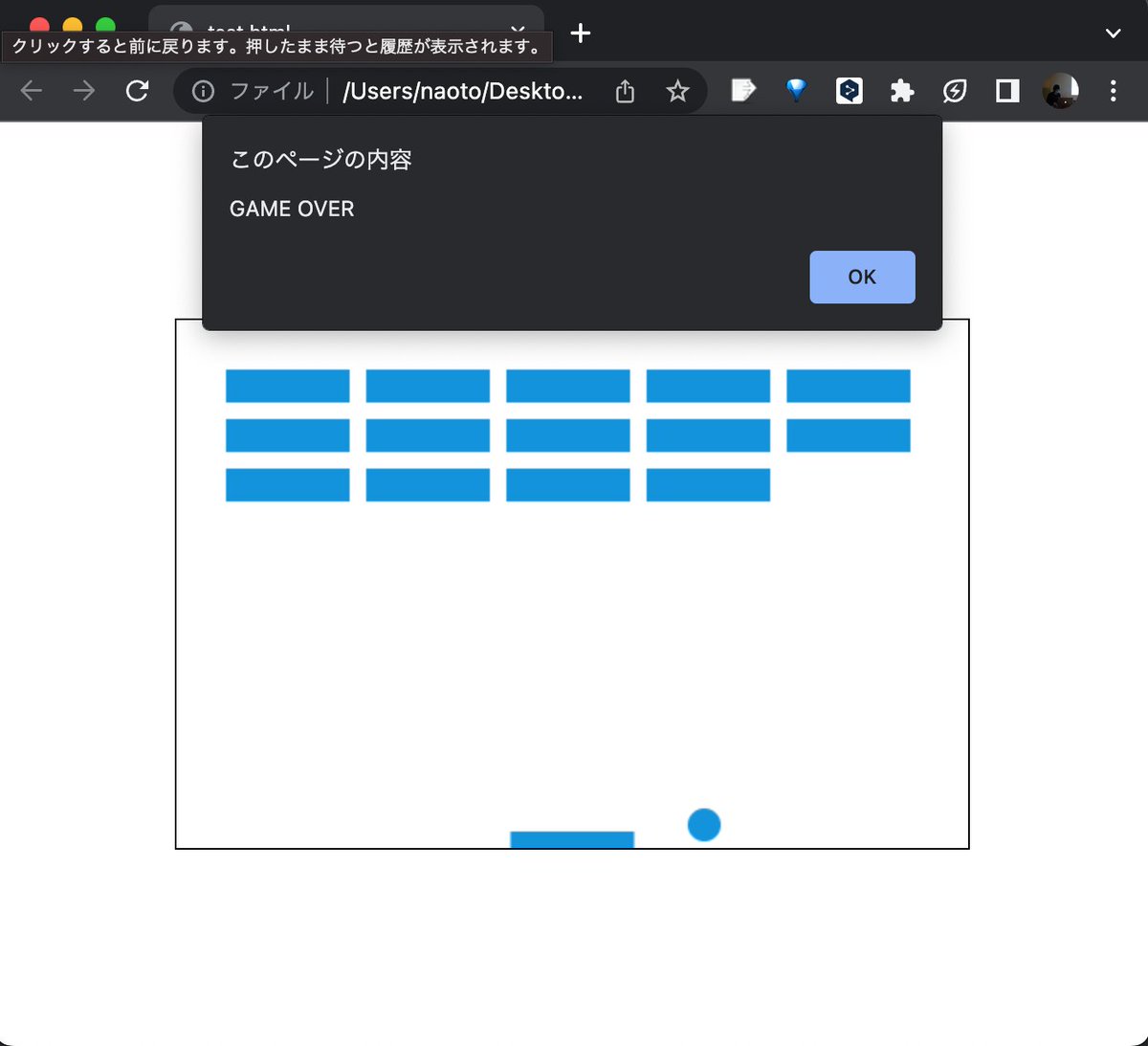Open the site information icon in address bar

pos(203,91)
